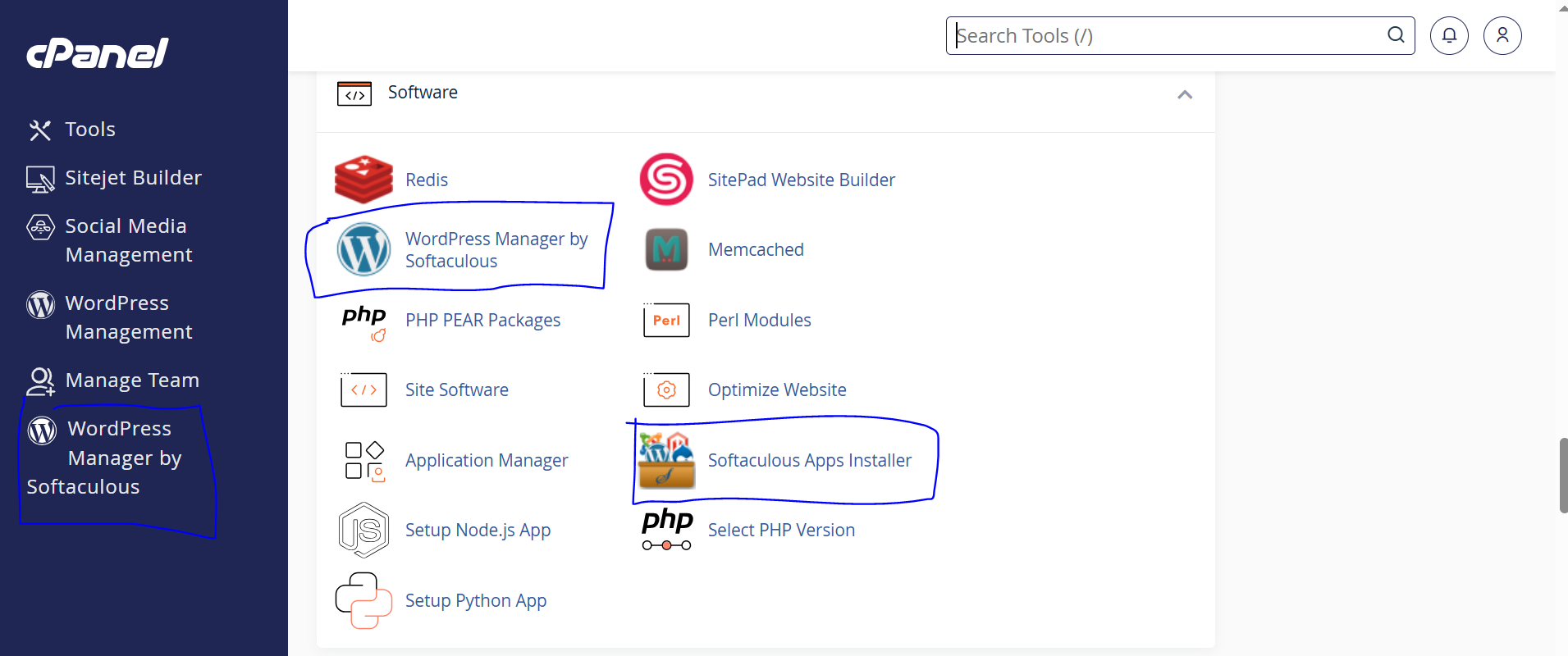1568x656 pixels.
Task: Click the Software section title
Action: click(423, 93)
